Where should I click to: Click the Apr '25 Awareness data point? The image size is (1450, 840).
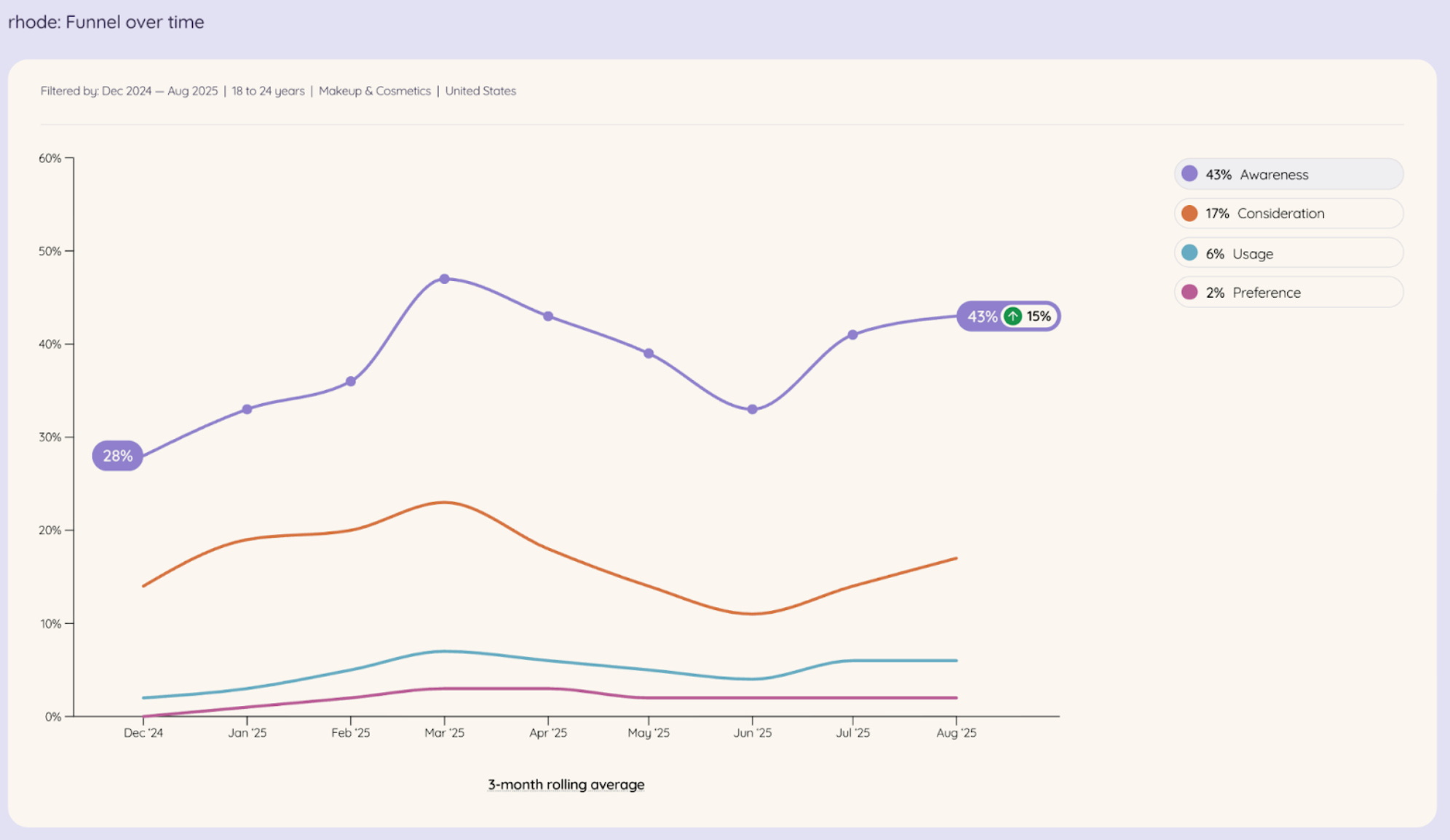click(x=548, y=317)
